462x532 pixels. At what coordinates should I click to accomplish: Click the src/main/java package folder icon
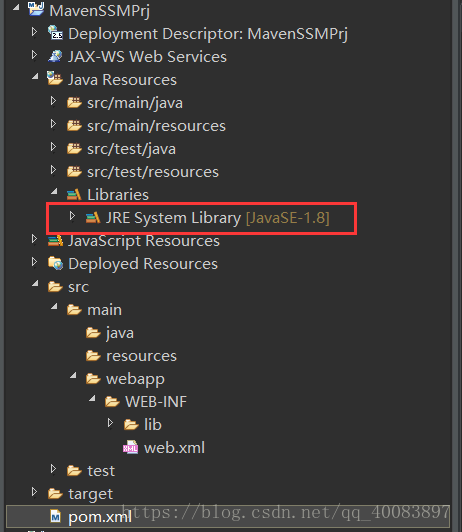(x=74, y=102)
